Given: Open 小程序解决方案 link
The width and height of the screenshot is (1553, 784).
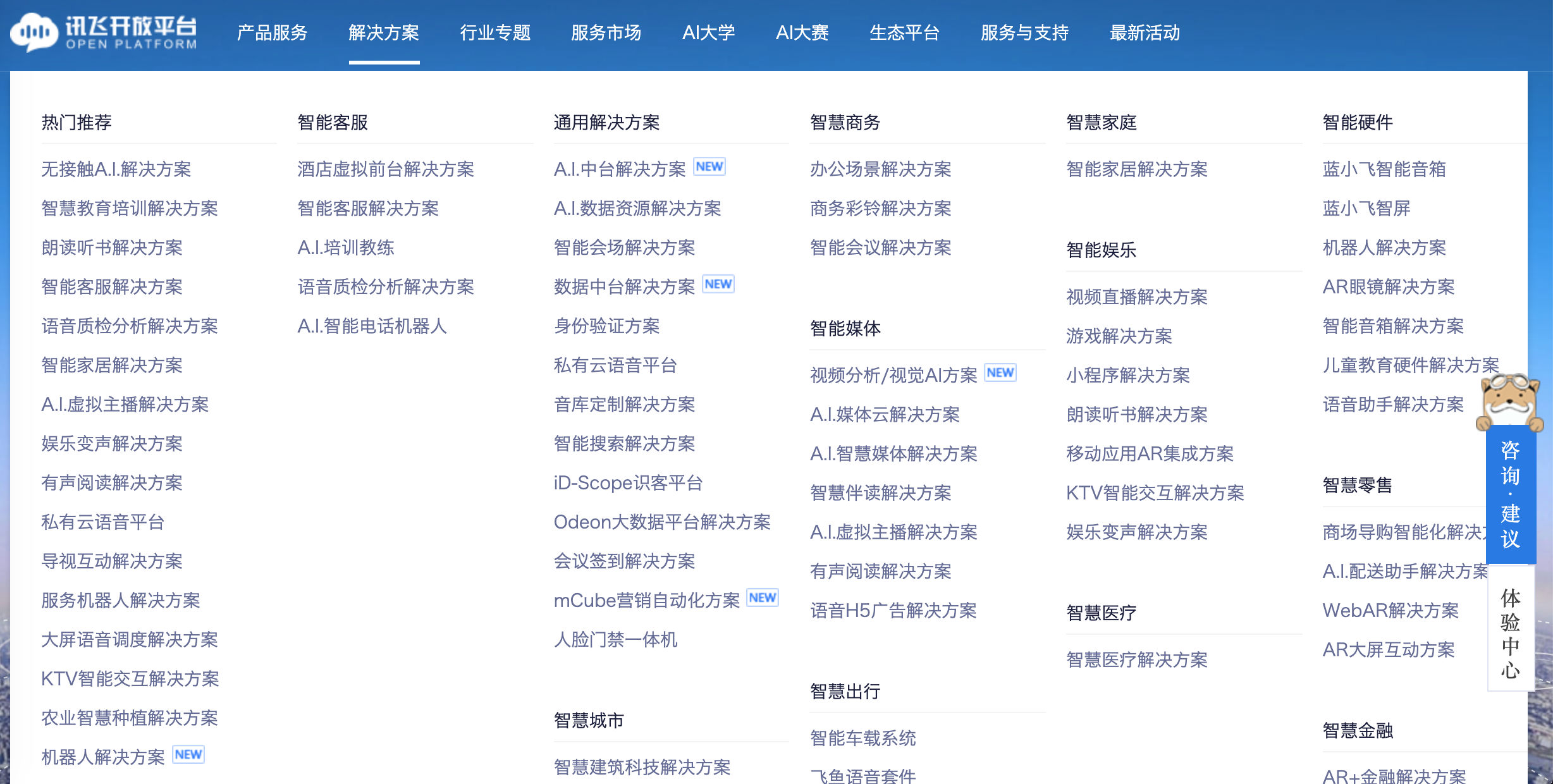Looking at the screenshot, I should click(x=1128, y=376).
